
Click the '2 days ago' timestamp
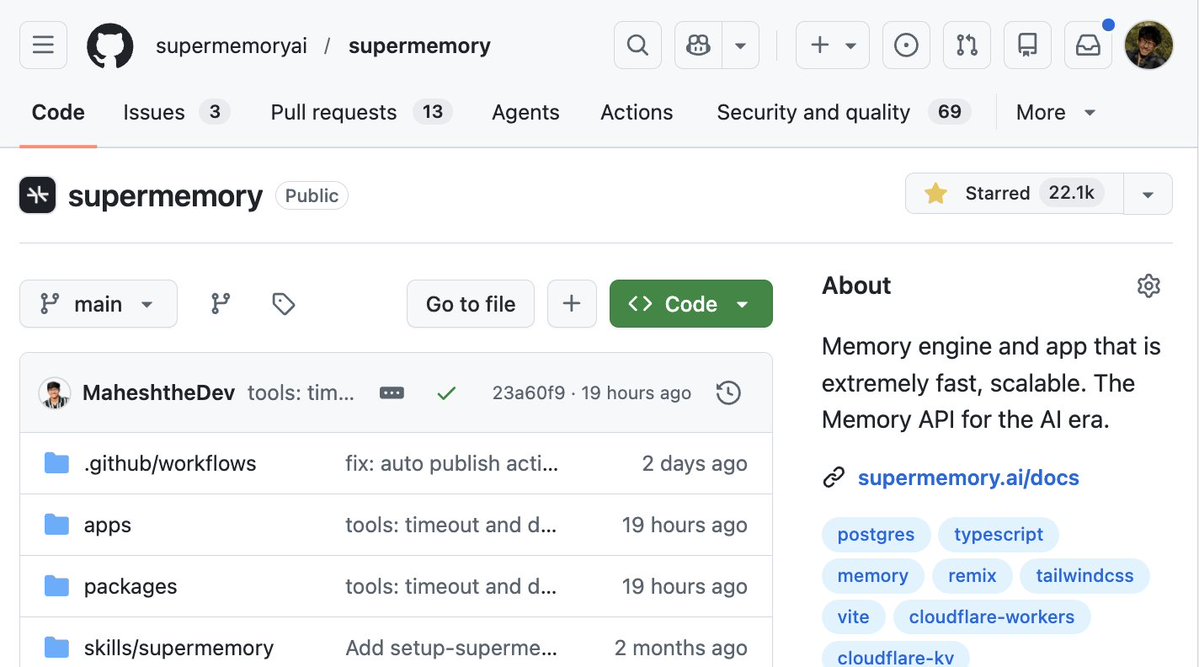694,464
